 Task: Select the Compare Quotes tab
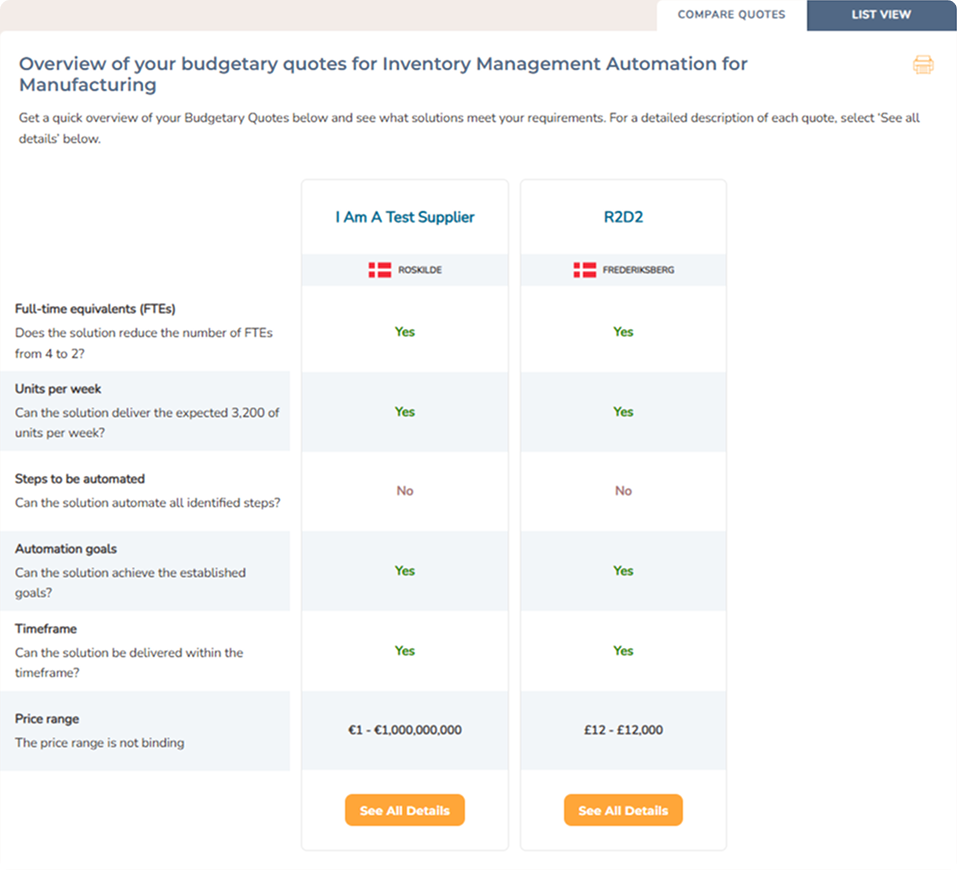point(731,15)
